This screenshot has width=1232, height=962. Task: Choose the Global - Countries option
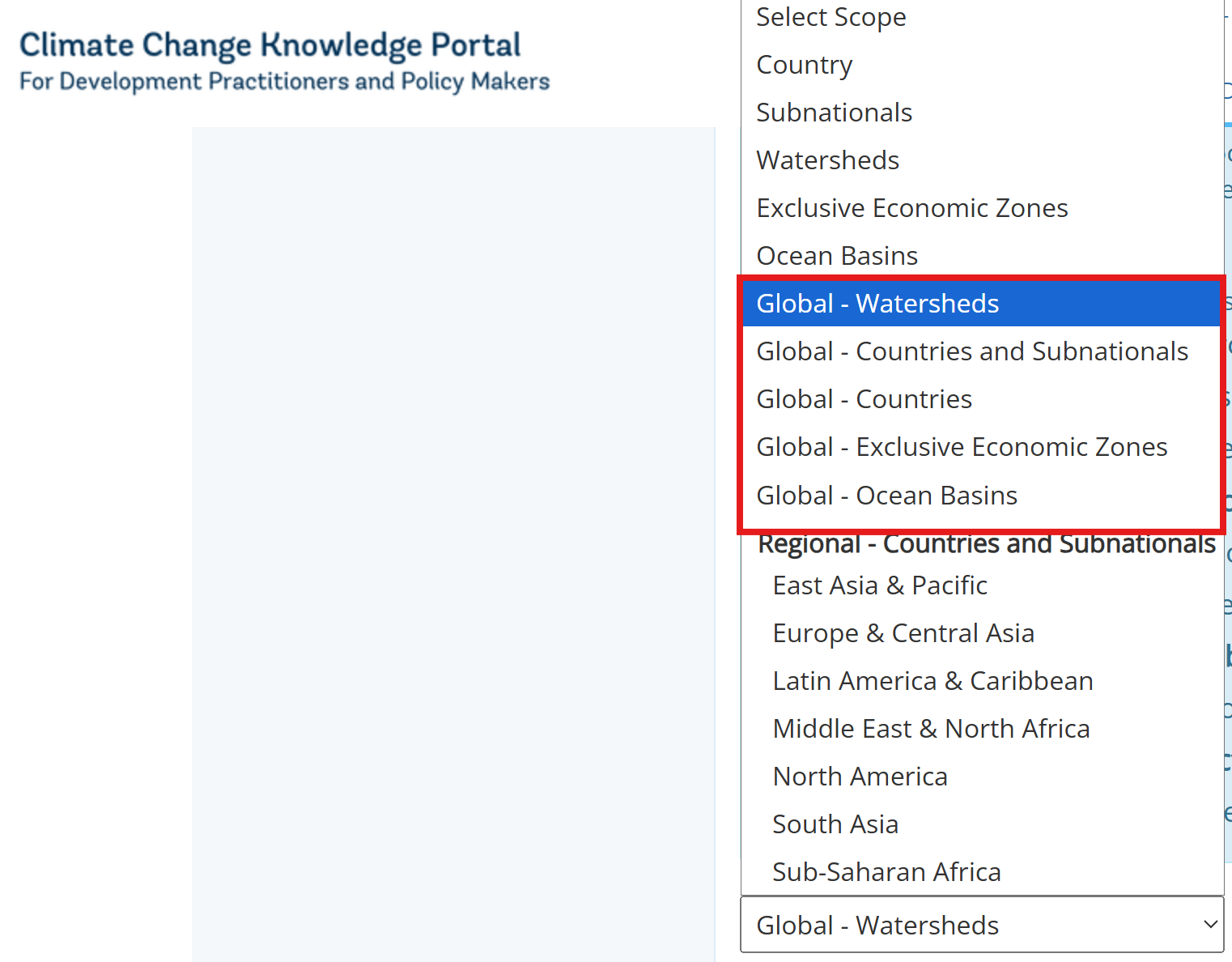click(x=864, y=399)
